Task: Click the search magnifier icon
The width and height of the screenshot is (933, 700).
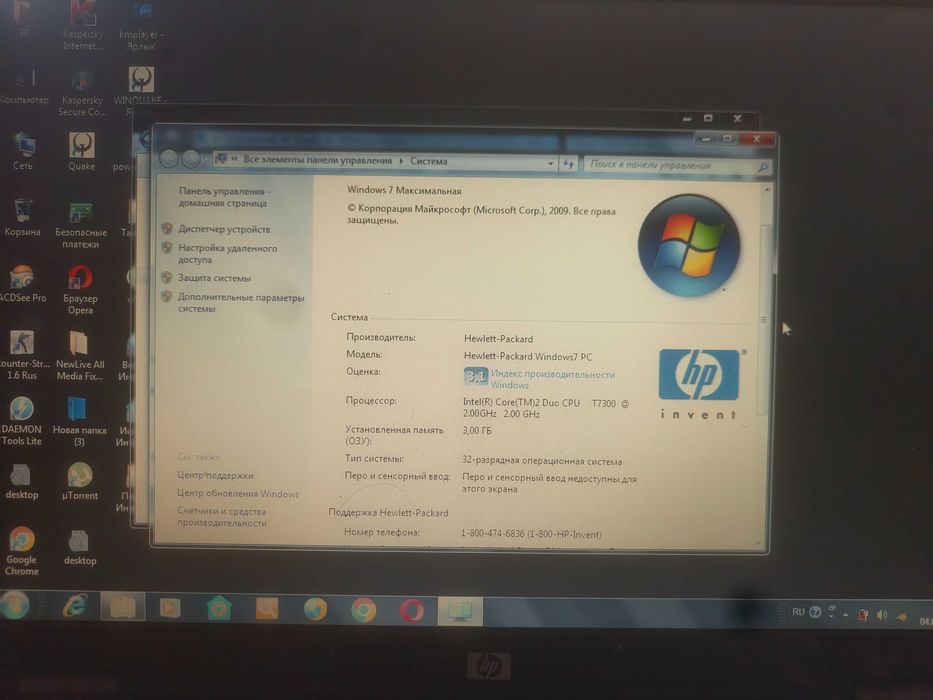Action: (763, 167)
